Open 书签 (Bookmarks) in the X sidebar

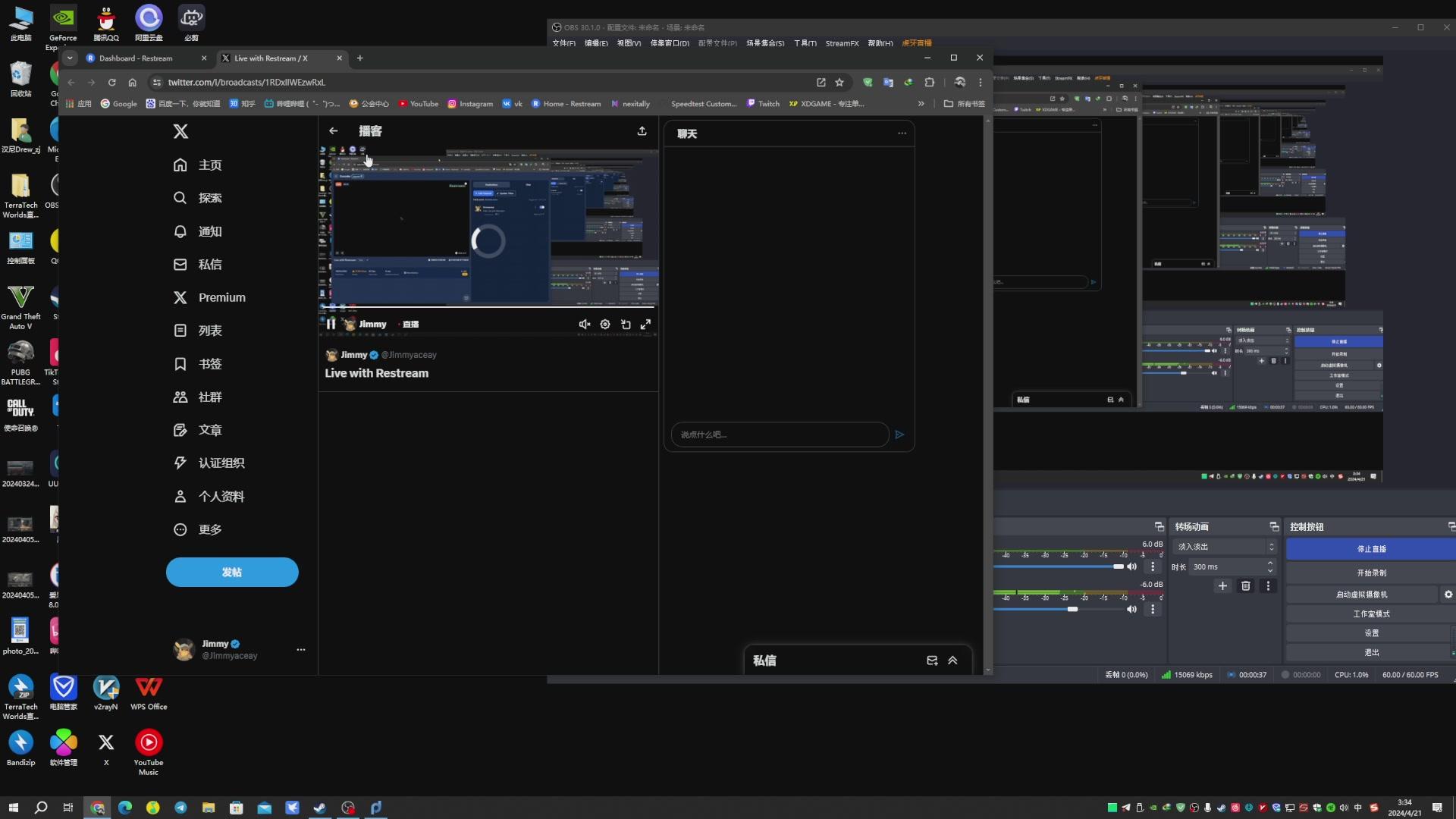pyautogui.click(x=205, y=364)
